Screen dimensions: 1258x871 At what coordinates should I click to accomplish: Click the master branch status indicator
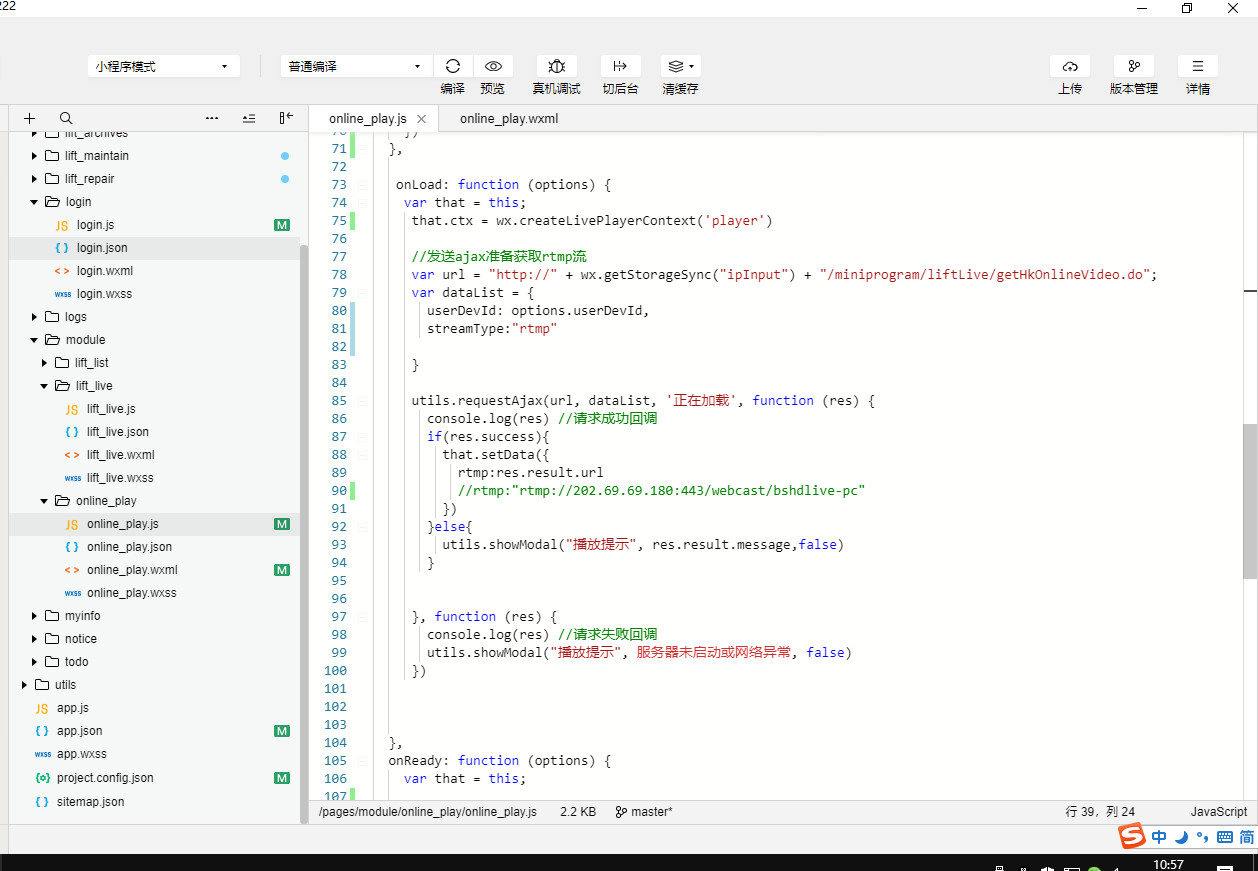pos(644,812)
